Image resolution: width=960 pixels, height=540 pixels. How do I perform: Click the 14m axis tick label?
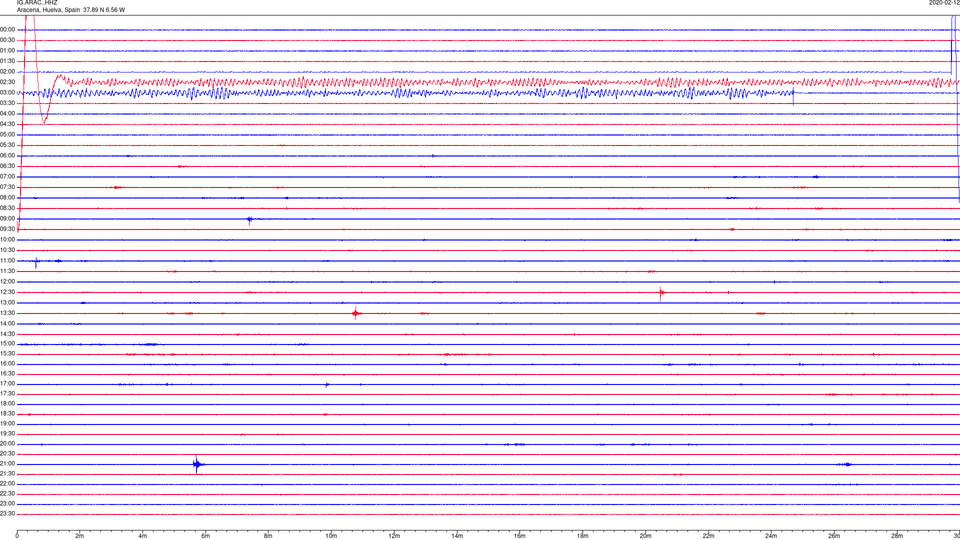[x=457, y=536]
